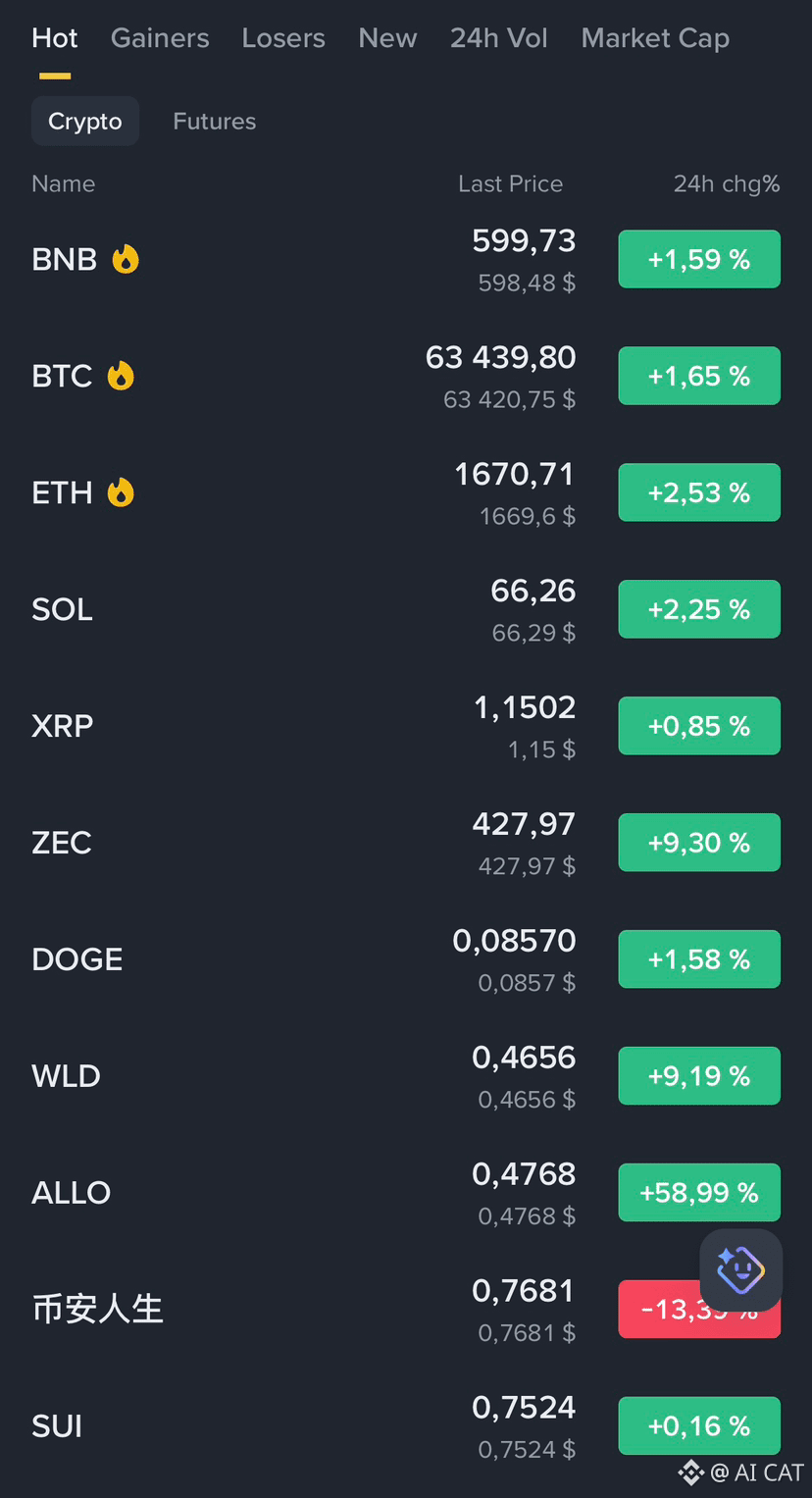This screenshot has height=1498, width=812.
Task: Switch to the Gainers tab
Action: click(160, 38)
